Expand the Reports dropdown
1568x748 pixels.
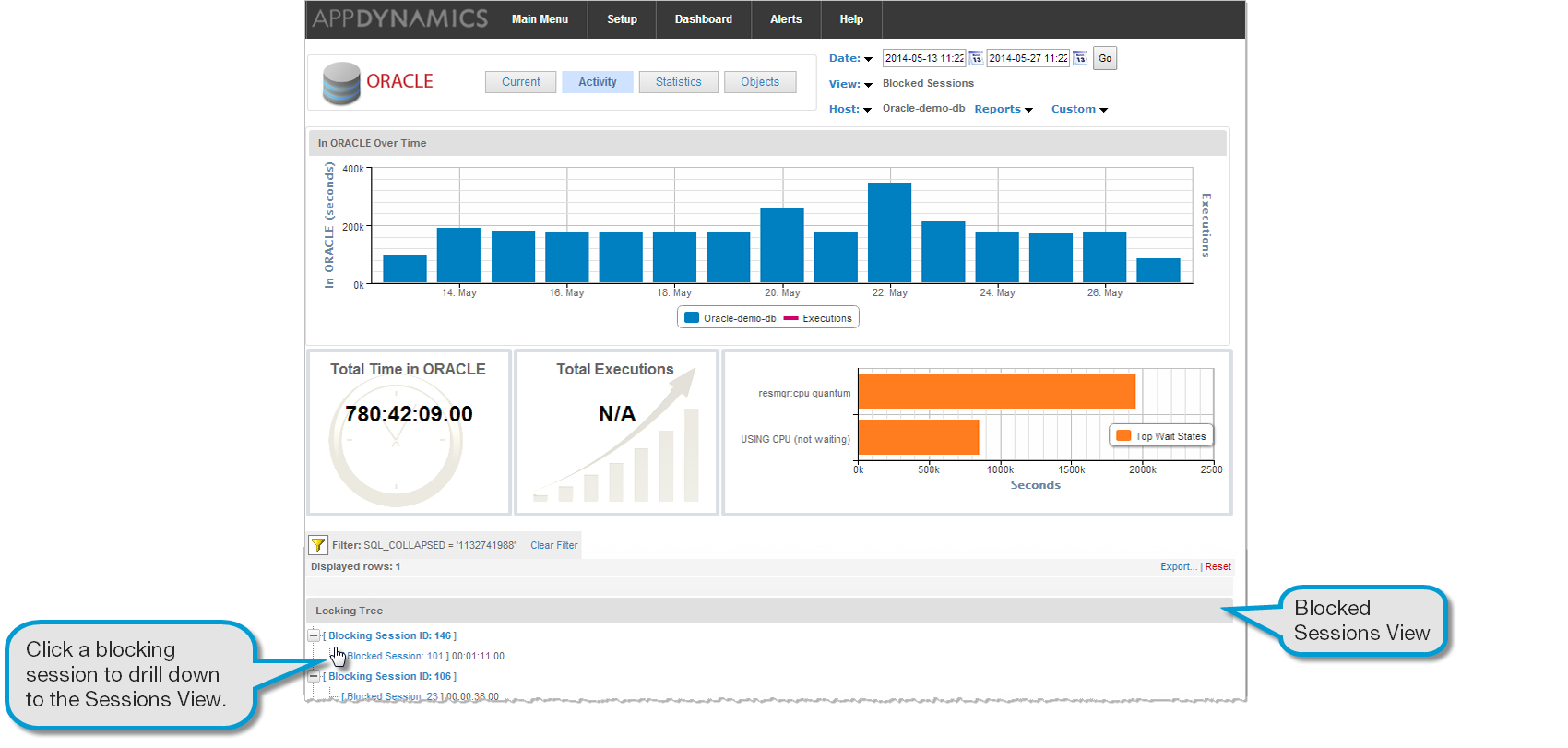coord(1004,109)
